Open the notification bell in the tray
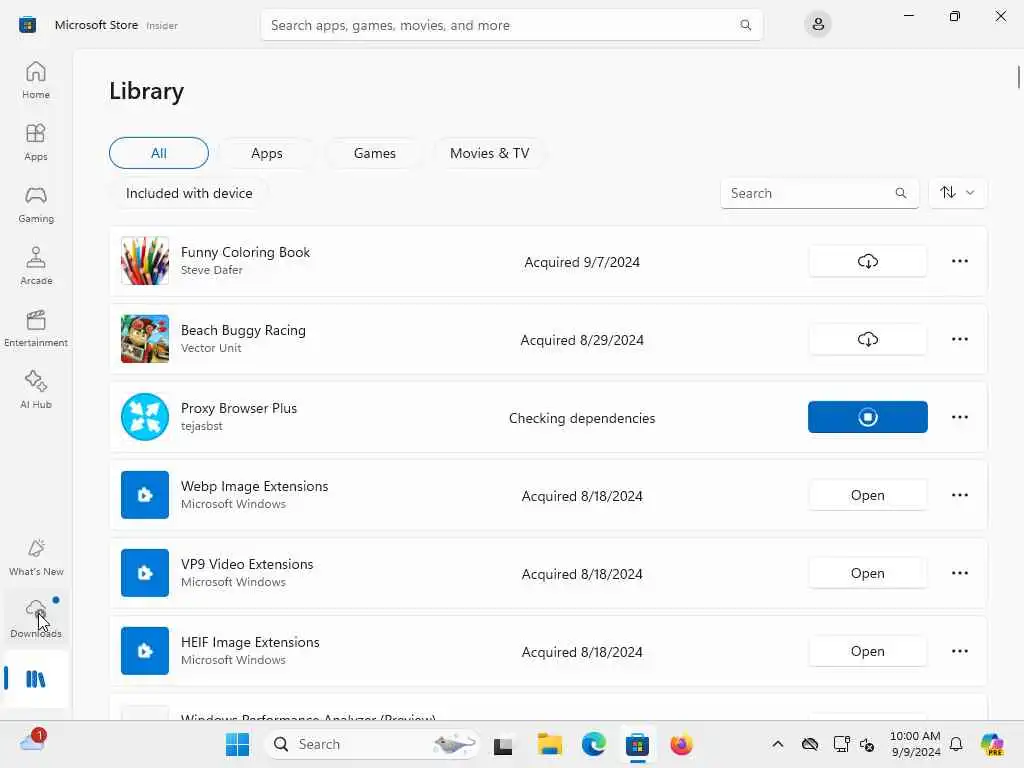1024x768 pixels. (x=956, y=744)
